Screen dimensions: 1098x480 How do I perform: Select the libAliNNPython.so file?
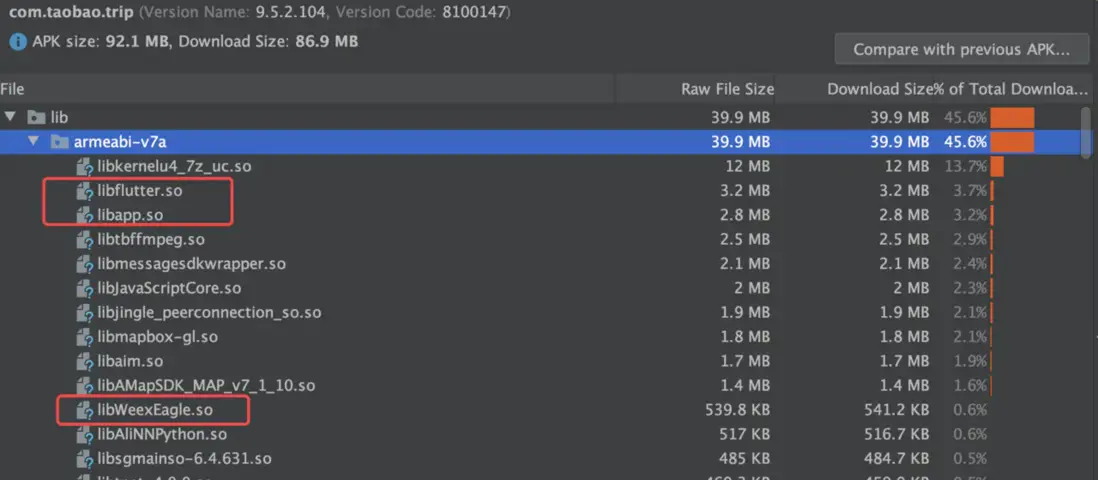pyautogui.click(x=162, y=434)
